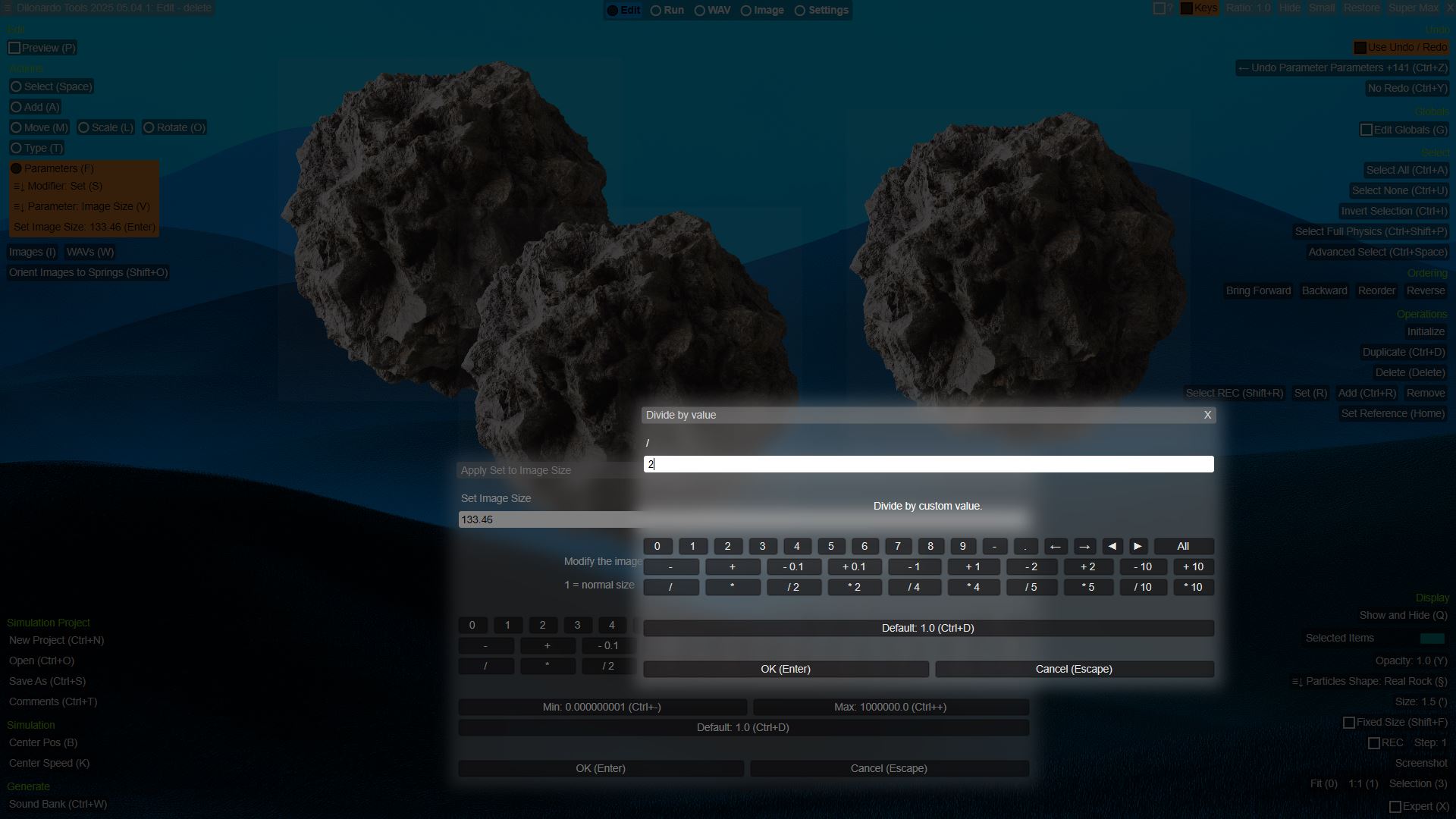The width and height of the screenshot is (1456, 819).
Task: Click the '+ 0.1' increment key in the Divide dialog
Action: coord(854,567)
